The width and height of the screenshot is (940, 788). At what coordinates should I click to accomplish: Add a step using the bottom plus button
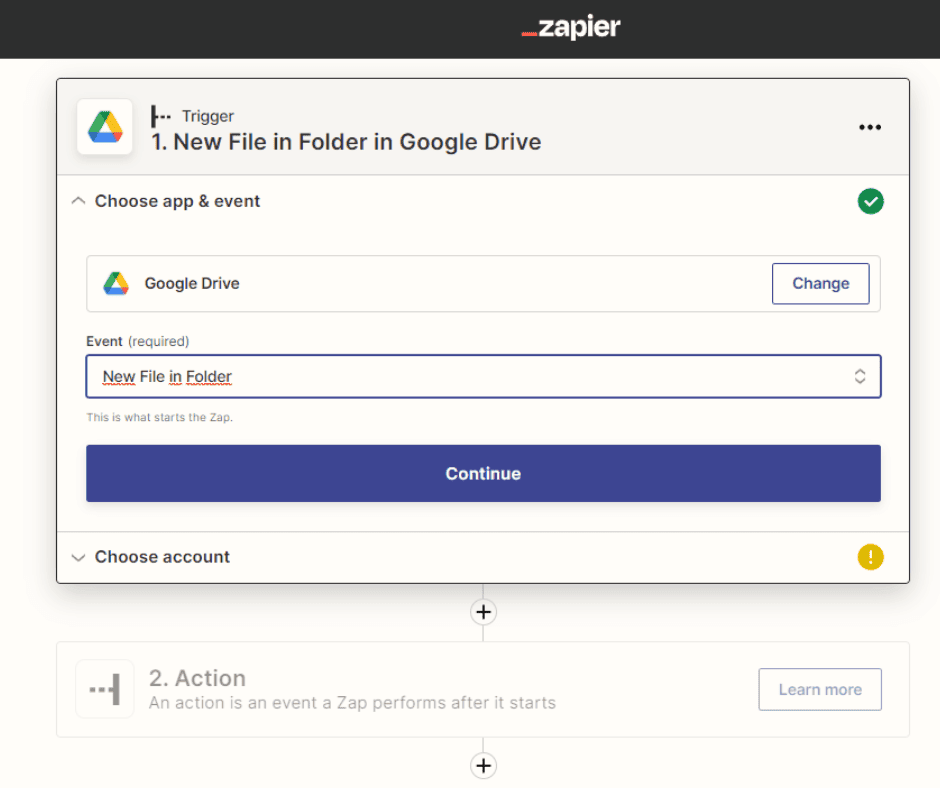[x=483, y=765]
